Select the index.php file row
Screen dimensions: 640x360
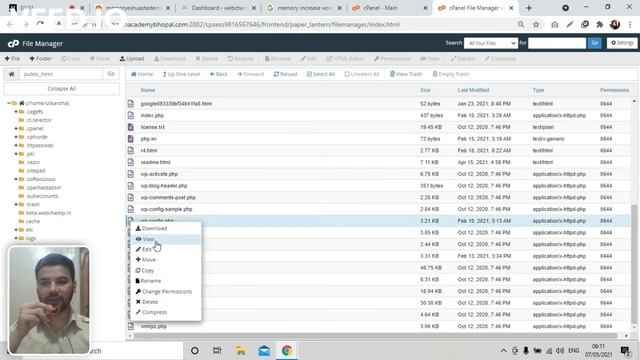click(378, 116)
